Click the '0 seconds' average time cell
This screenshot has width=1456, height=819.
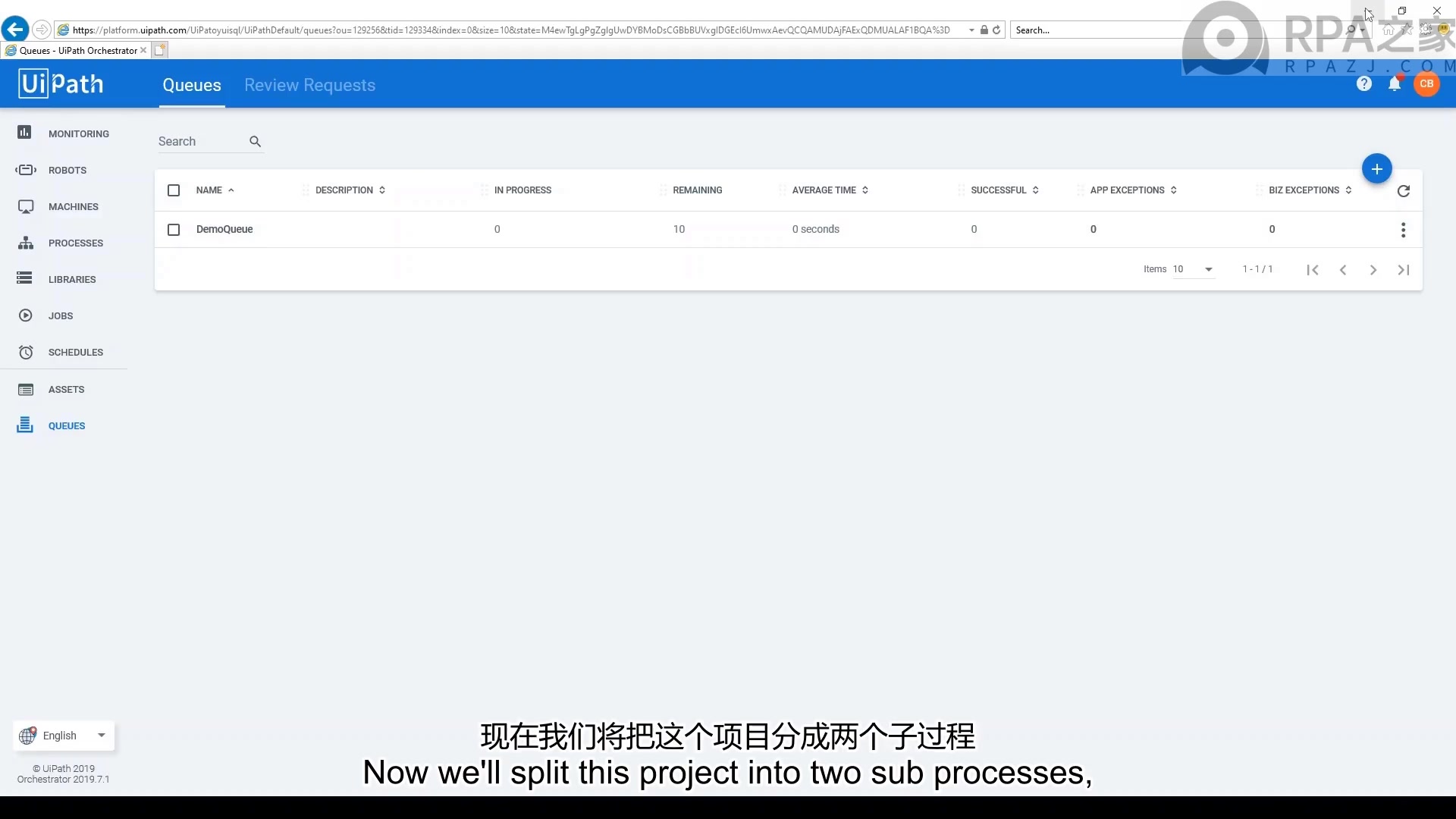tap(815, 229)
